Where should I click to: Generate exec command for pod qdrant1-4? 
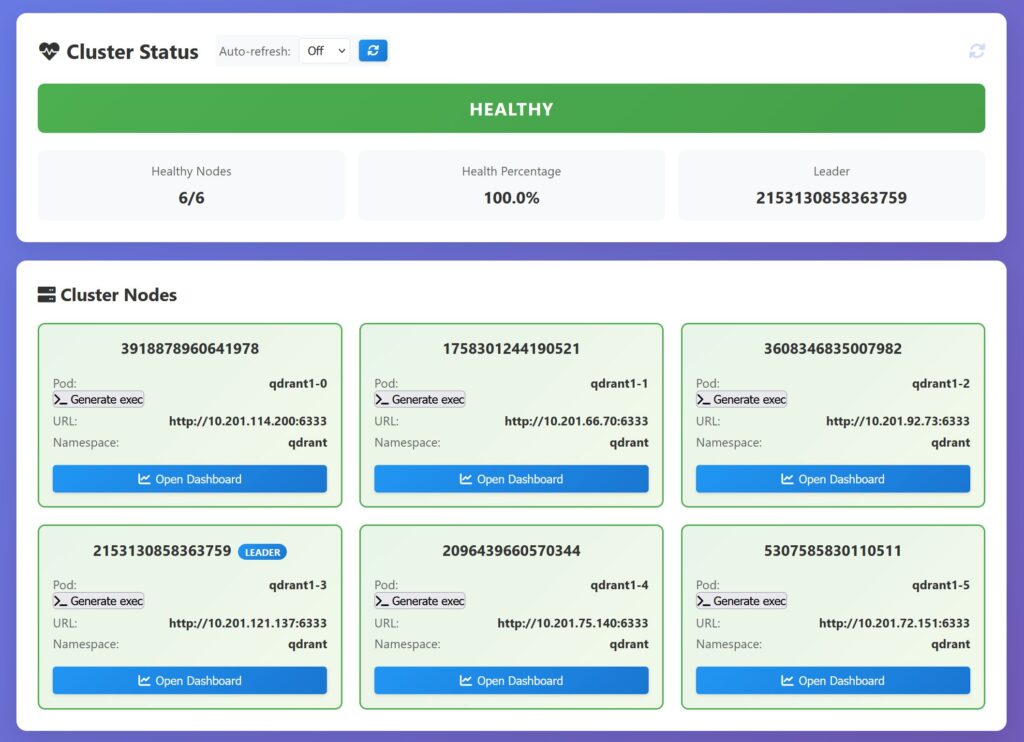[420, 601]
